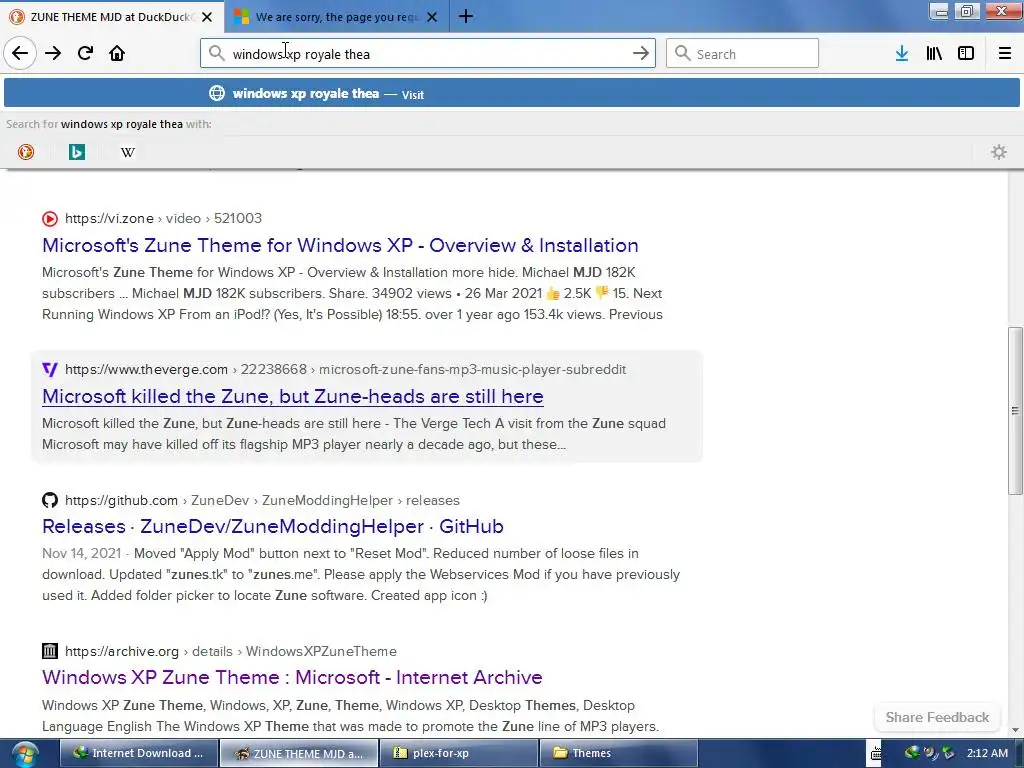Open the Themes folder taskbar item
Screen dimensions: 1024x768
point(618,753)
